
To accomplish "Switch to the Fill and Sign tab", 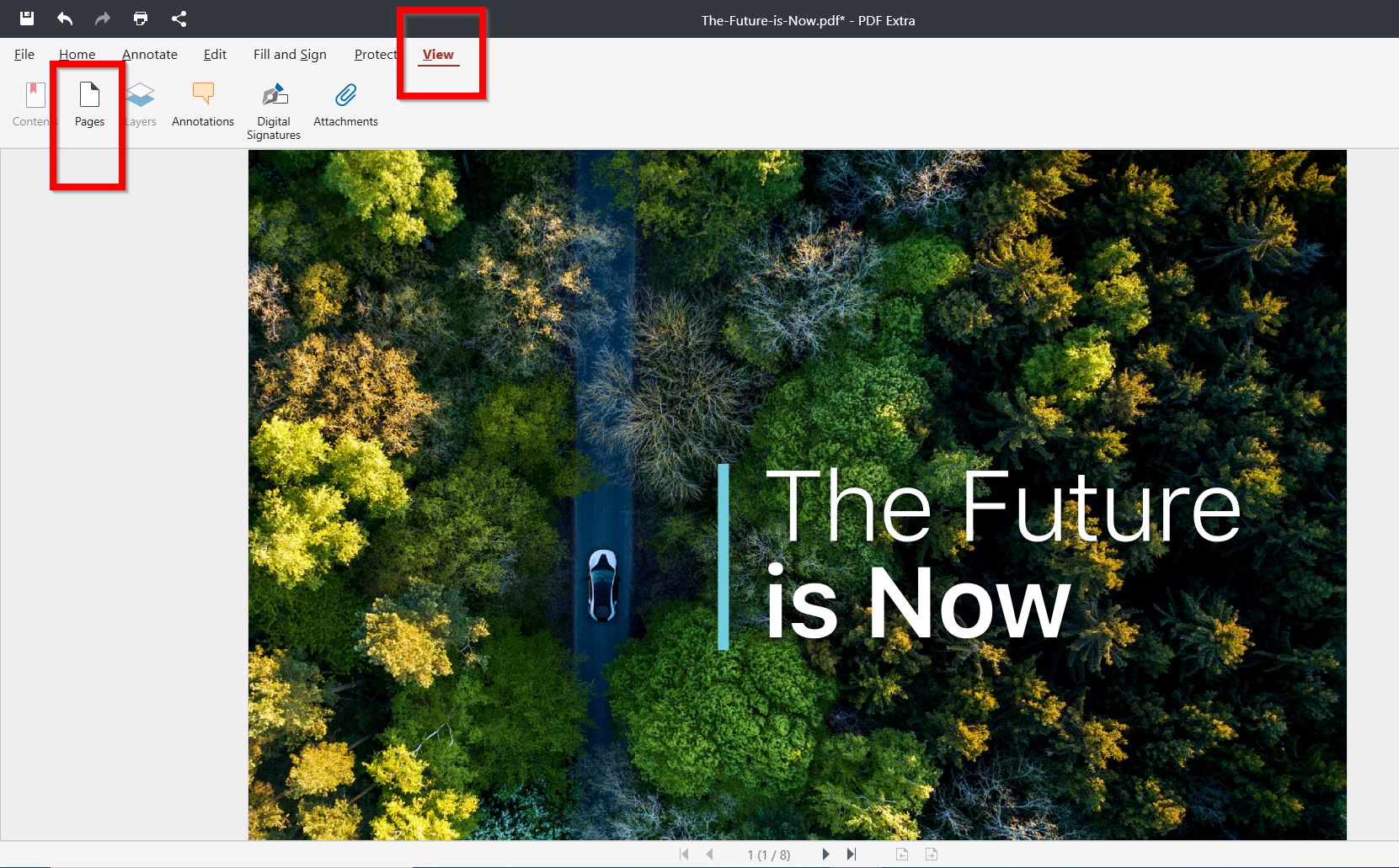I will click(289, 54).
